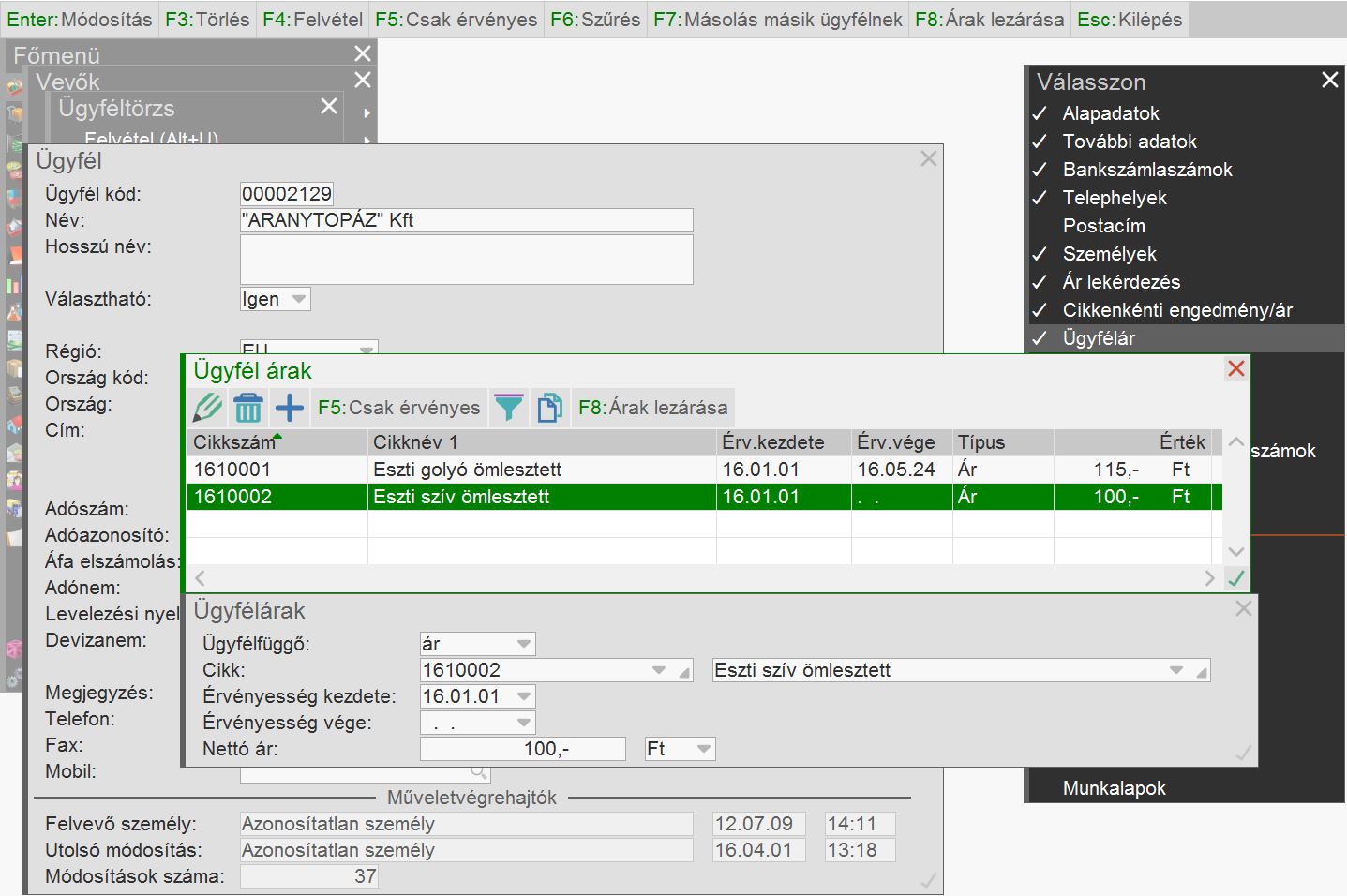Click Enter:Módosítás in the top shortcut bar
The width and height of the screenshot is (1347, 896).
pyautogui.click(x=80, y=20)
